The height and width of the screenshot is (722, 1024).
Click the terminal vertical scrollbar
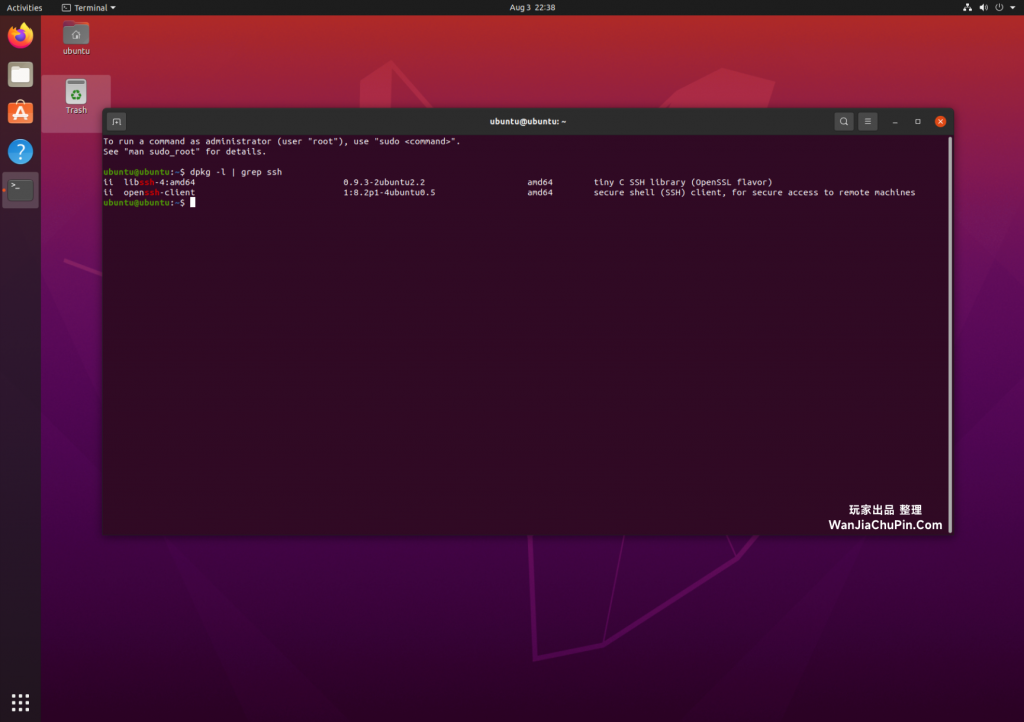[950, 334]
